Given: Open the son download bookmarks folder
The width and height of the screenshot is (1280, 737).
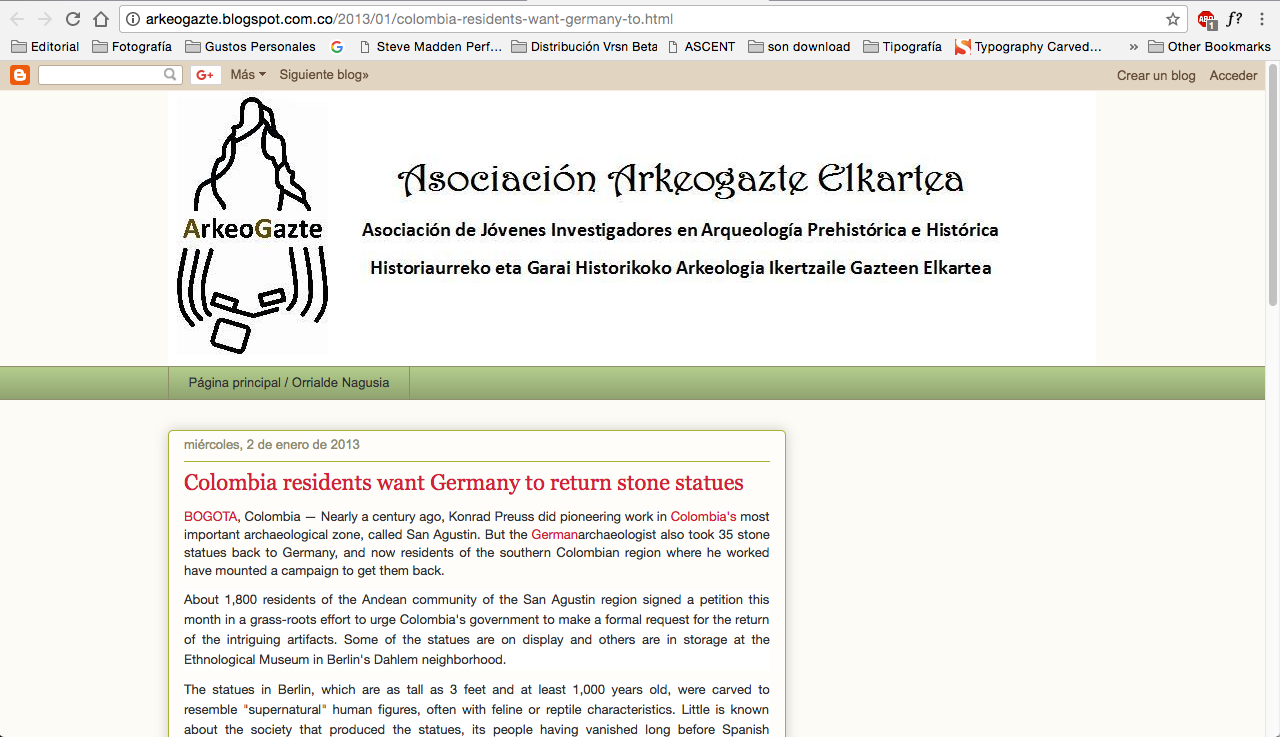Looking at the screenshot, I should [799, 46].
